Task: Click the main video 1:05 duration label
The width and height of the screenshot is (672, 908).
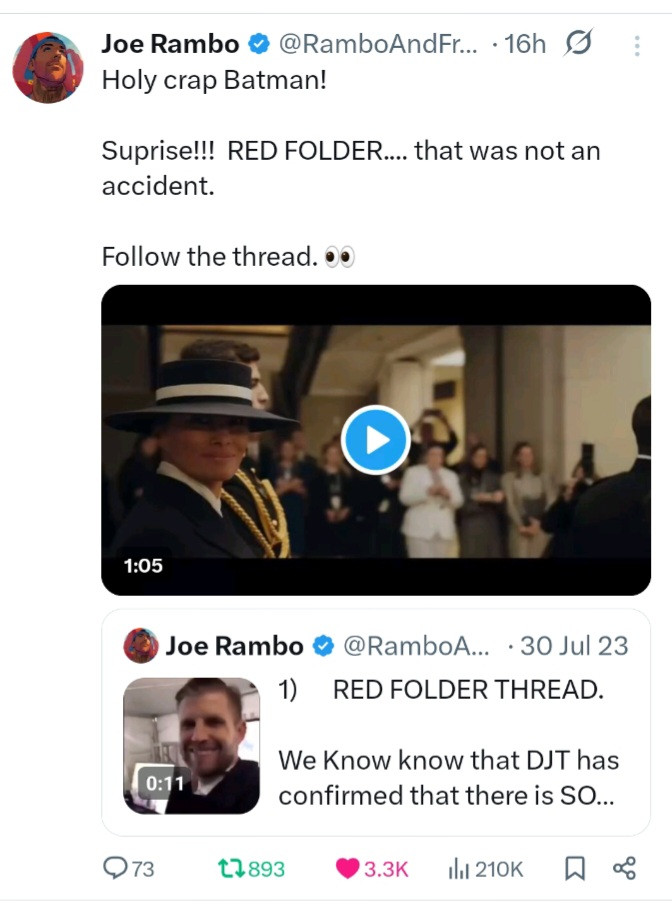Action: [143, 566]
